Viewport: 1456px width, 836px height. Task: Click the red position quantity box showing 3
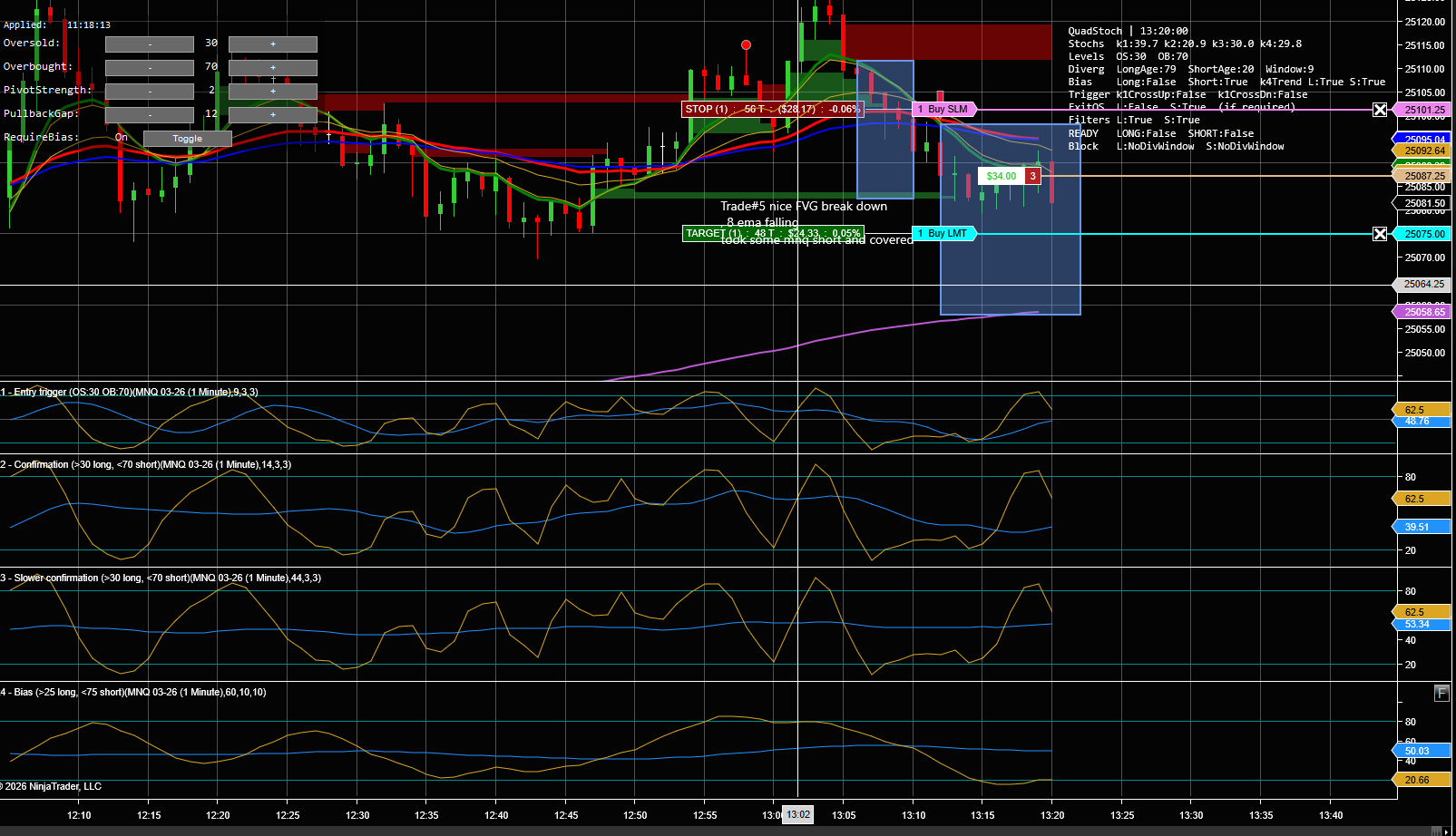(x=1032, y=176)
